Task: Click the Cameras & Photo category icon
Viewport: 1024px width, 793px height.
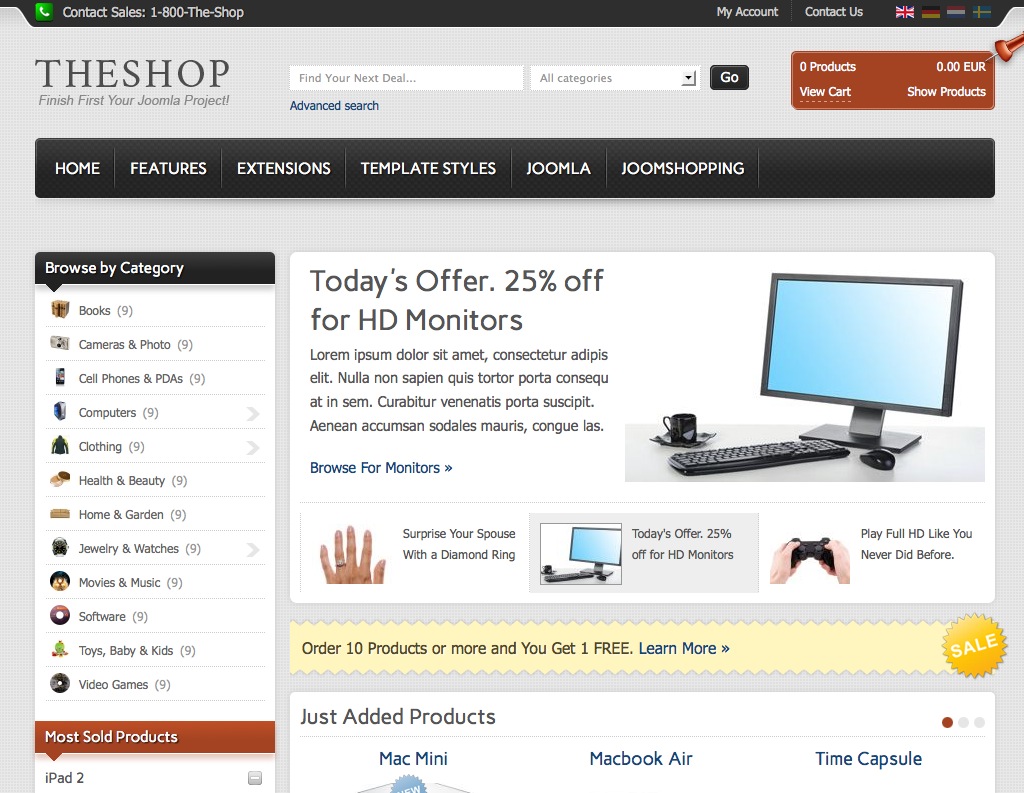Action: pyautogui.click(x=60, y=343)
